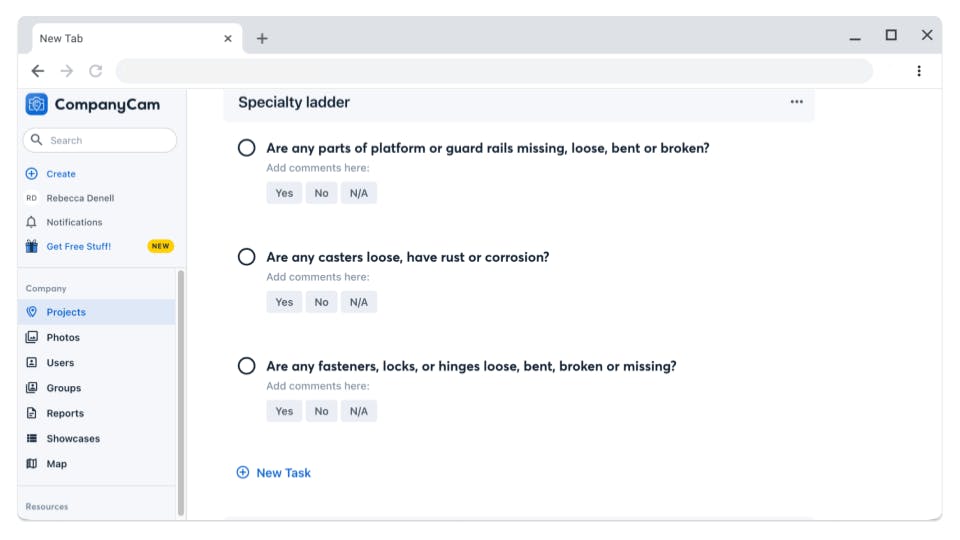Viewport: 960px width, 540px height.
Task: Open the browser three-dot menu
Action: coord(919,71)
